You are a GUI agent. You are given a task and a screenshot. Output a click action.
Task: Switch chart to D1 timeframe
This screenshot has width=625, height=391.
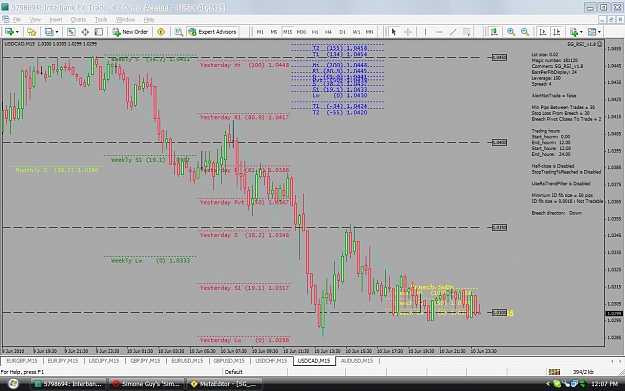[342, 32]
